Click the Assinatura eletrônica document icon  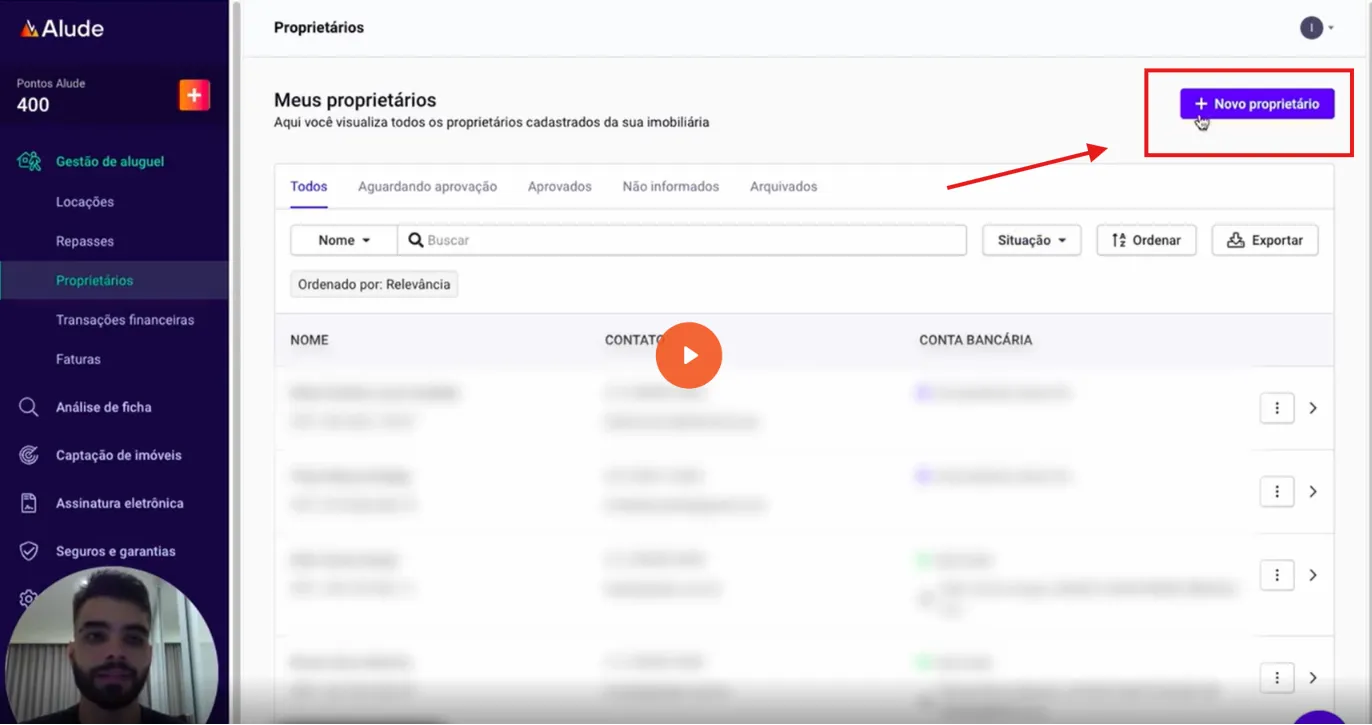pyautogui.click(x=29, y=503)
